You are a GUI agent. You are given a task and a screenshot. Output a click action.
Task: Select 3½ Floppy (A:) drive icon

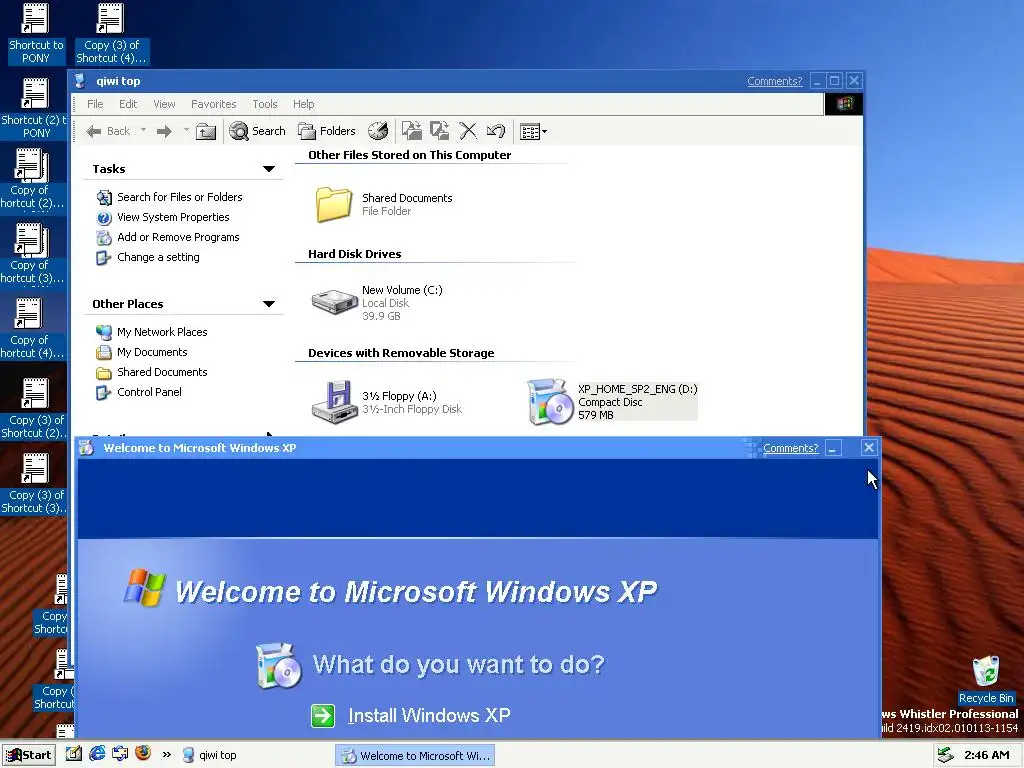[335, 402]
